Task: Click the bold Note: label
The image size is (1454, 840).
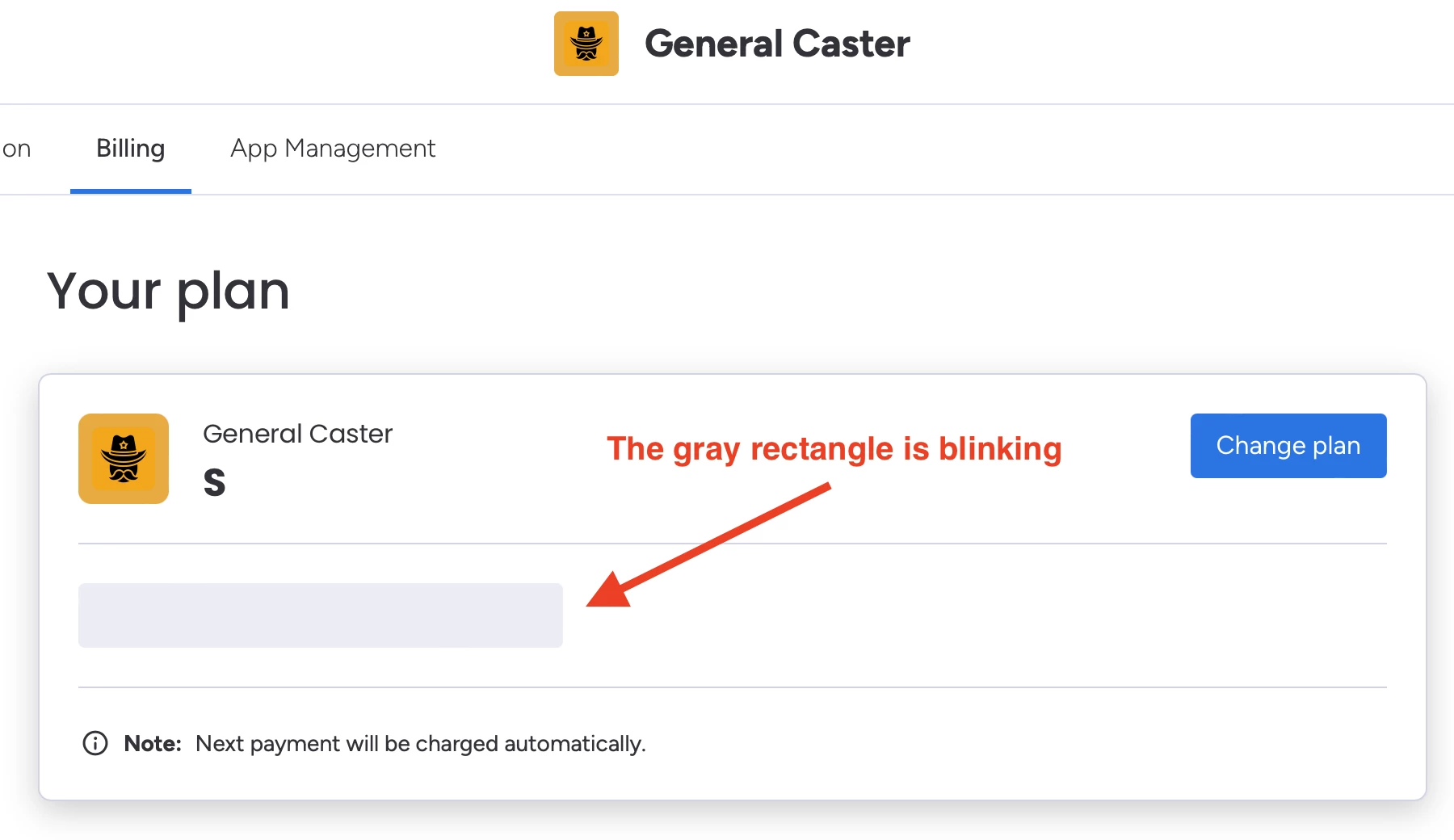Action: (x=153, y=743)
